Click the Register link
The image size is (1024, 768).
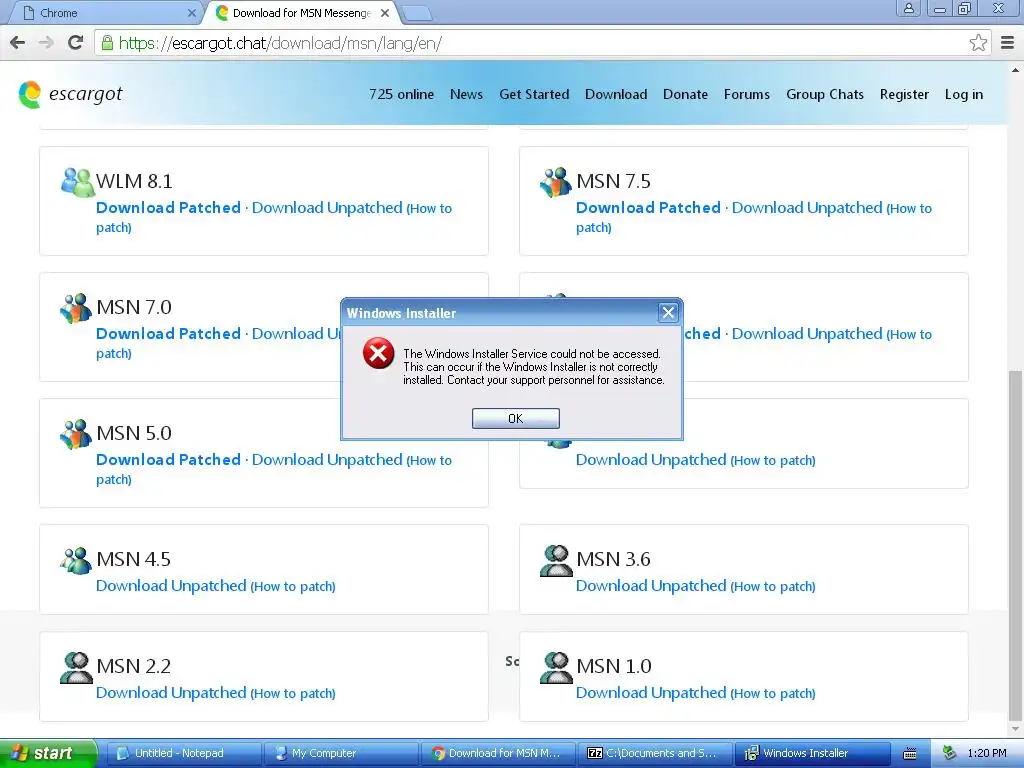904,95
